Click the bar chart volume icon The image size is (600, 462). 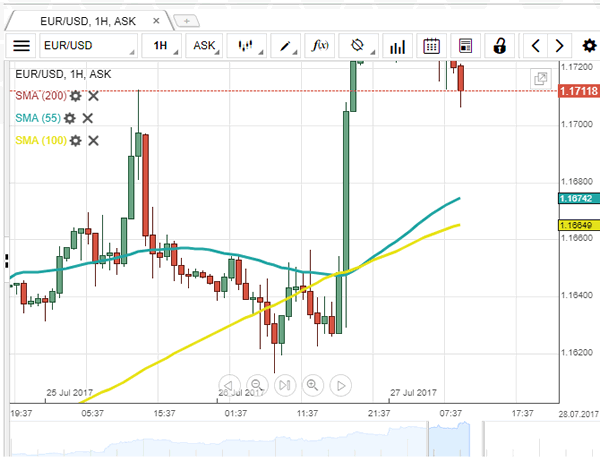coord(398,46)
